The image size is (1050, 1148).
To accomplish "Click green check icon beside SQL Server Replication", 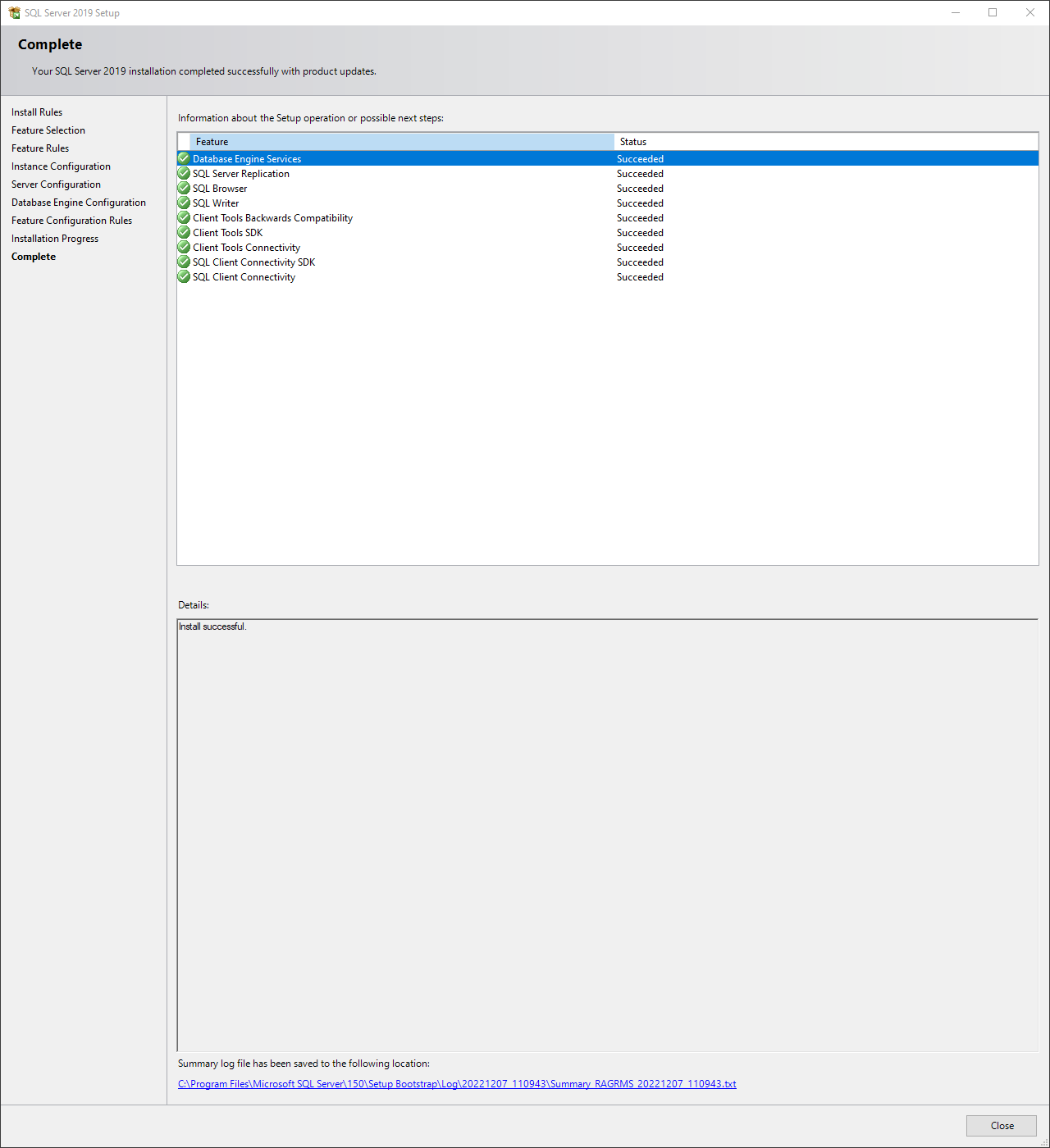I will 184,173.
